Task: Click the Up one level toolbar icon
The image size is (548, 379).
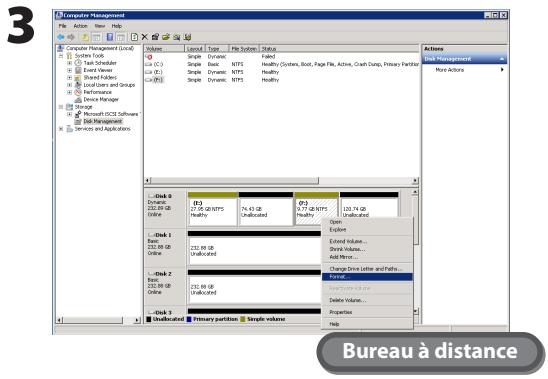Action: (x=85, y=37)
